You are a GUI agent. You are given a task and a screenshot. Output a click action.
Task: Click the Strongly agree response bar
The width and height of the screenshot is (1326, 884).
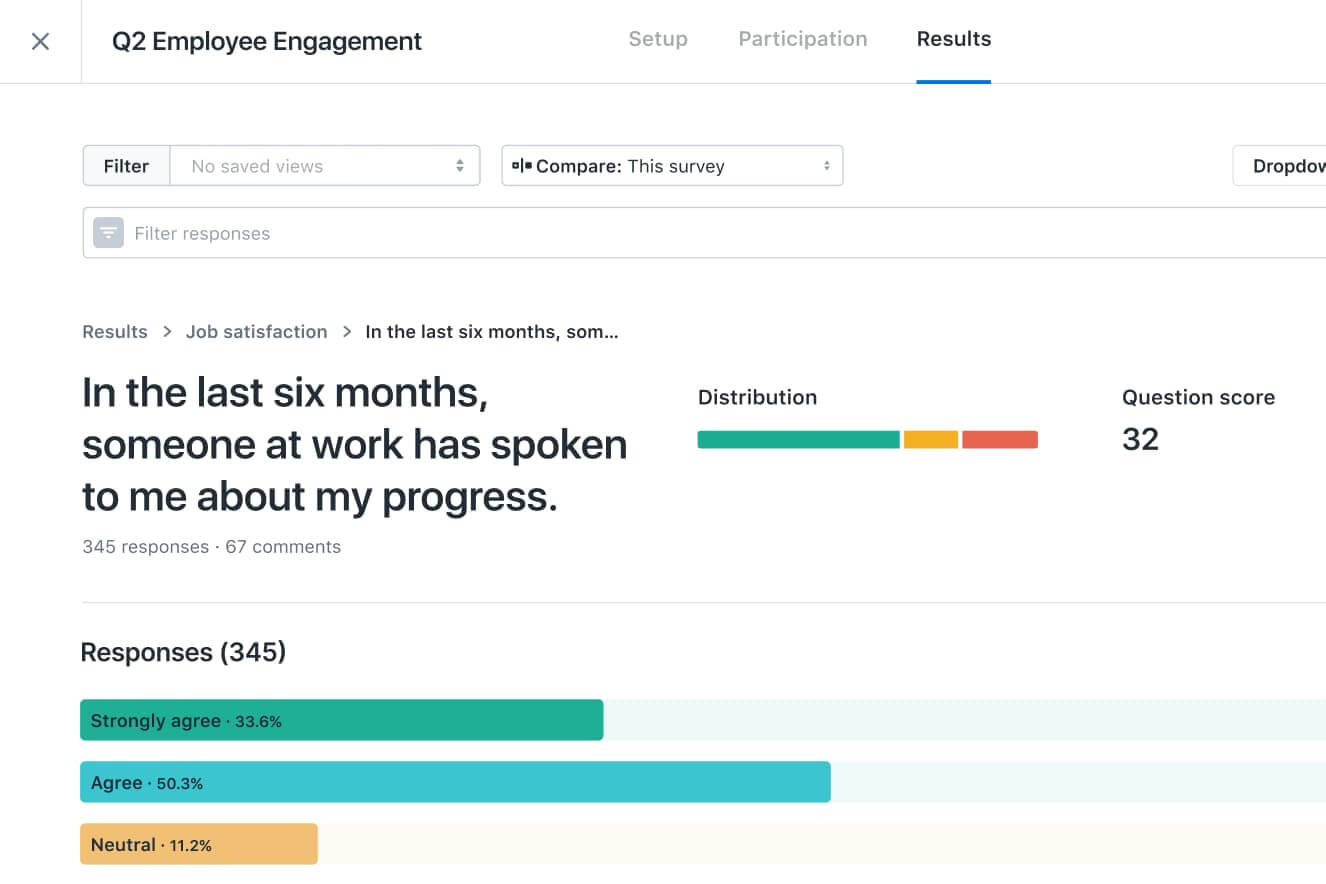coord(340,719)
